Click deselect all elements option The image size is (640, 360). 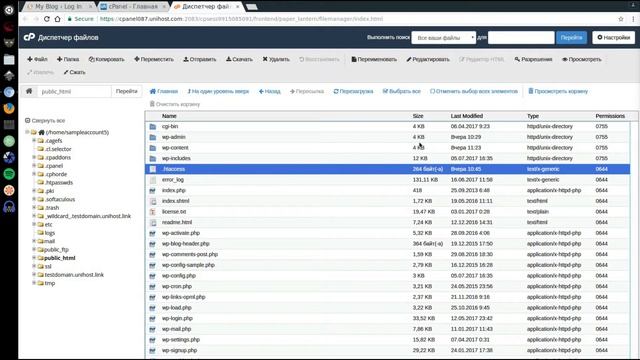(473, 91)
